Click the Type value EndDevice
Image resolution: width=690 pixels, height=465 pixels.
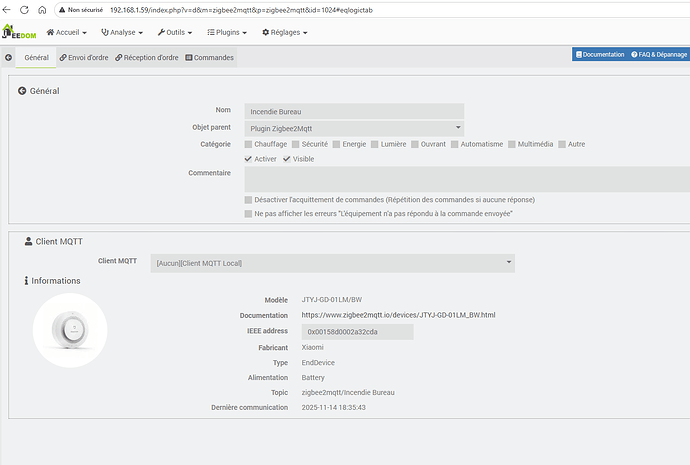318,362
